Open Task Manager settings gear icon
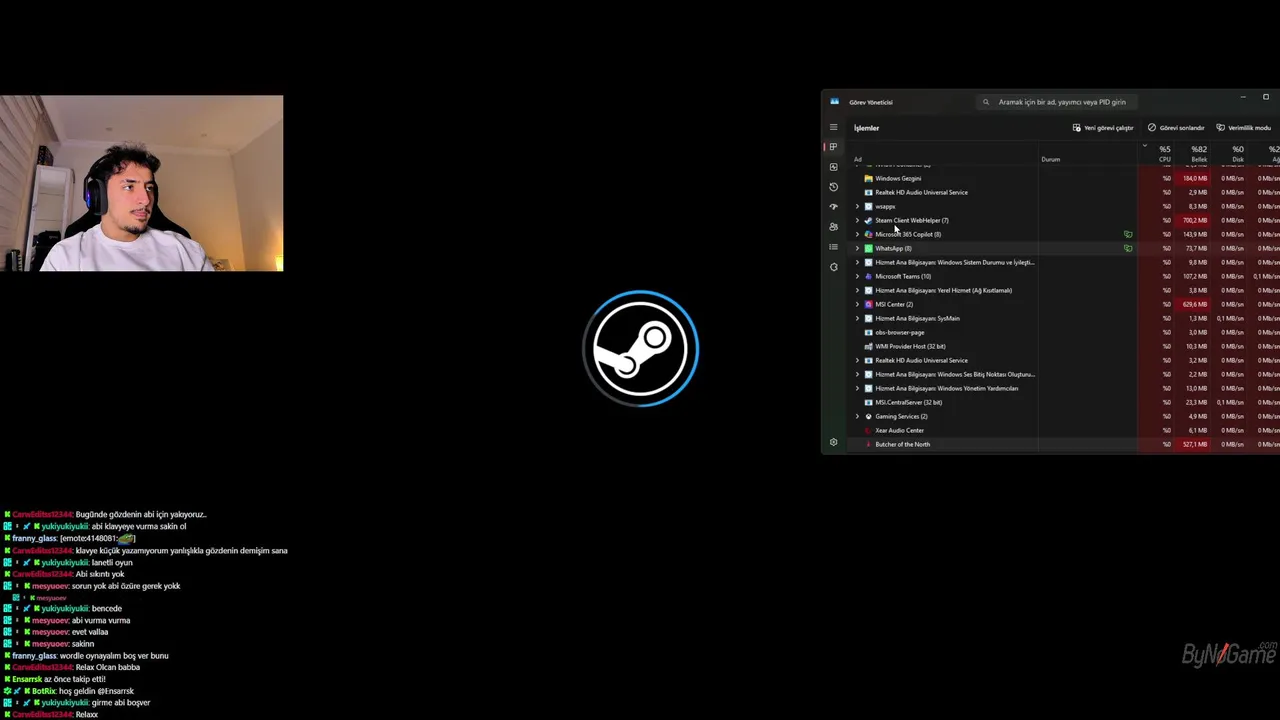This screenshot has width=1280, height=720. tap(833, 442)
